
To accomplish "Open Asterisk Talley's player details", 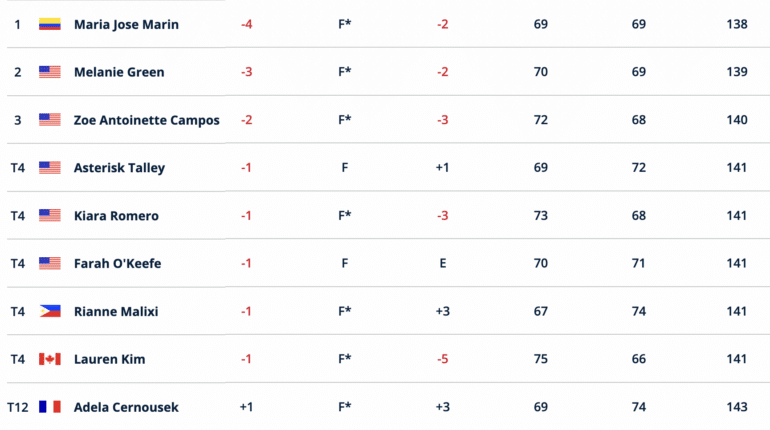I will (119, 168).
